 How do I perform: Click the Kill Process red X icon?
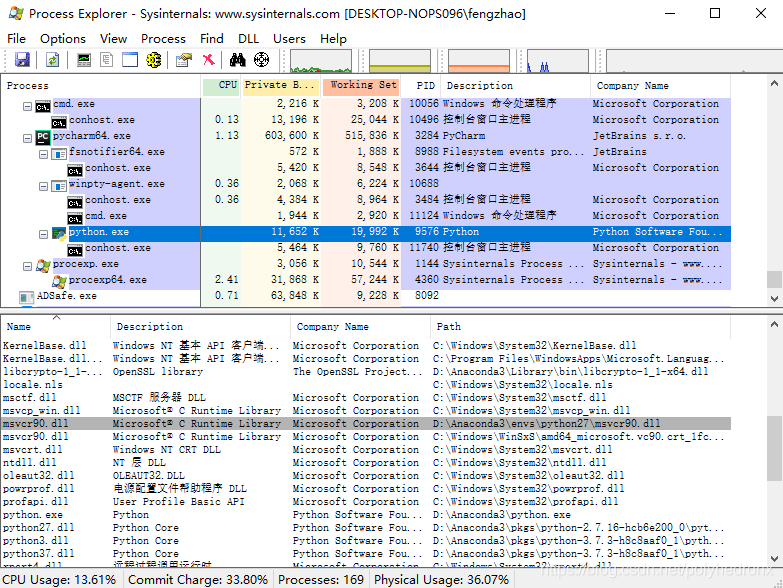(x=208, y=60)
